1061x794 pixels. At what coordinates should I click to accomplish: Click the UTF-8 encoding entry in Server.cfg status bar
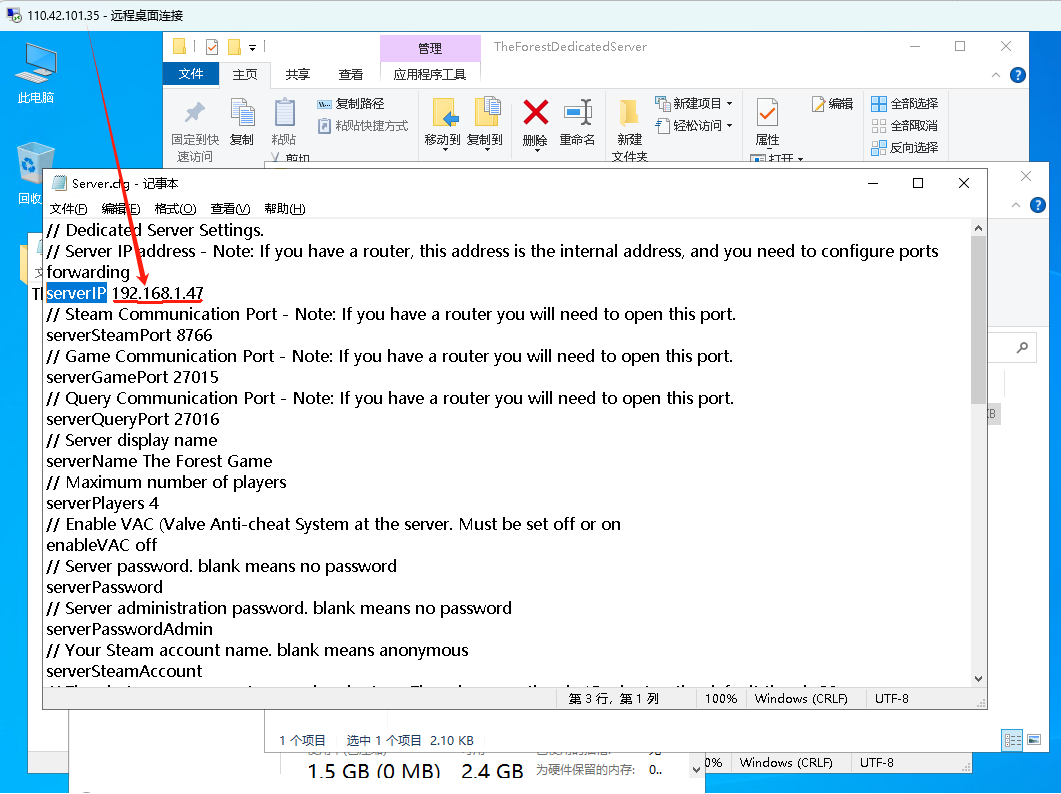click(x=891, y=699)
